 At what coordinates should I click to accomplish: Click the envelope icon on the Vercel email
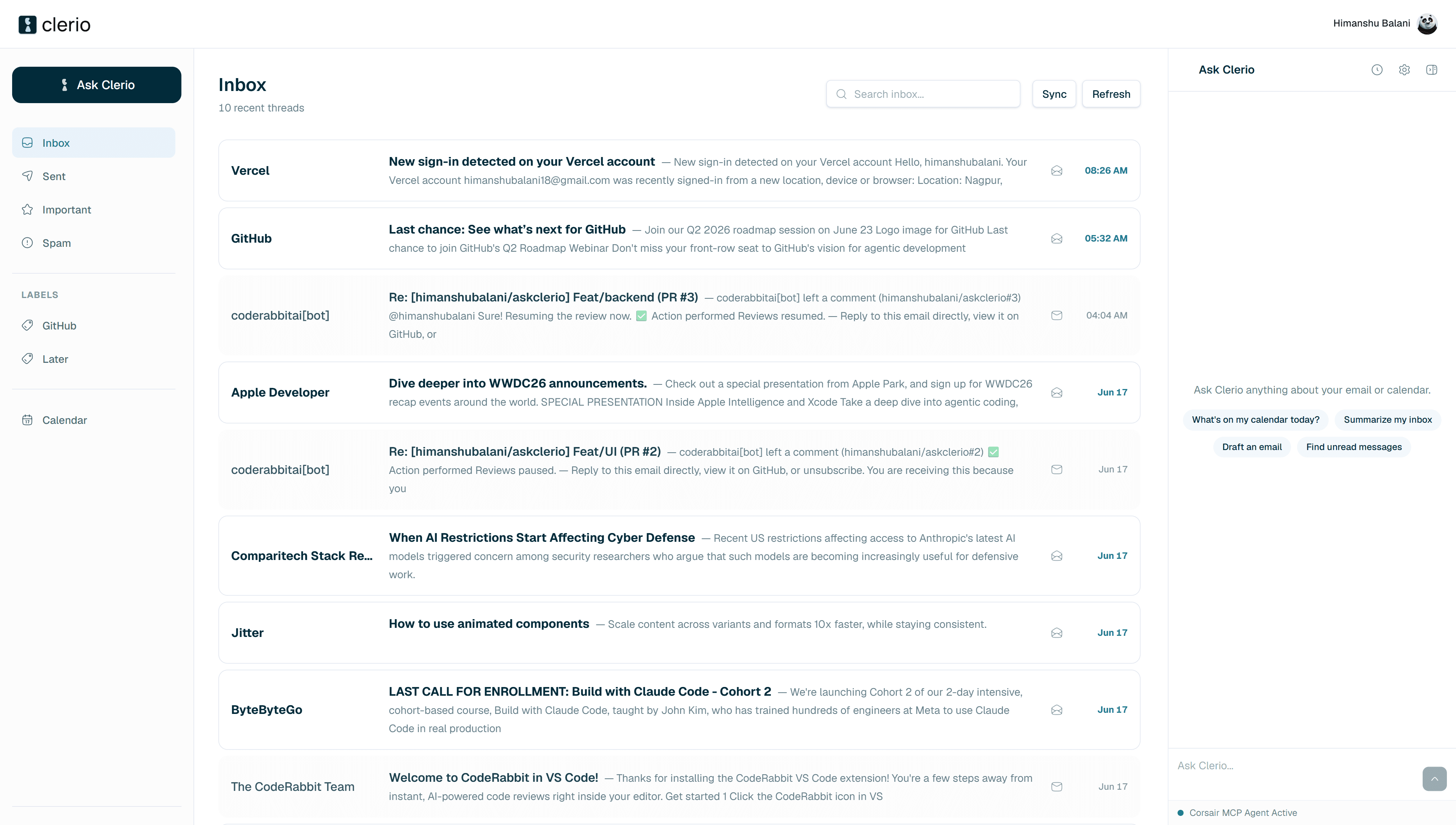coord(1057,171)
